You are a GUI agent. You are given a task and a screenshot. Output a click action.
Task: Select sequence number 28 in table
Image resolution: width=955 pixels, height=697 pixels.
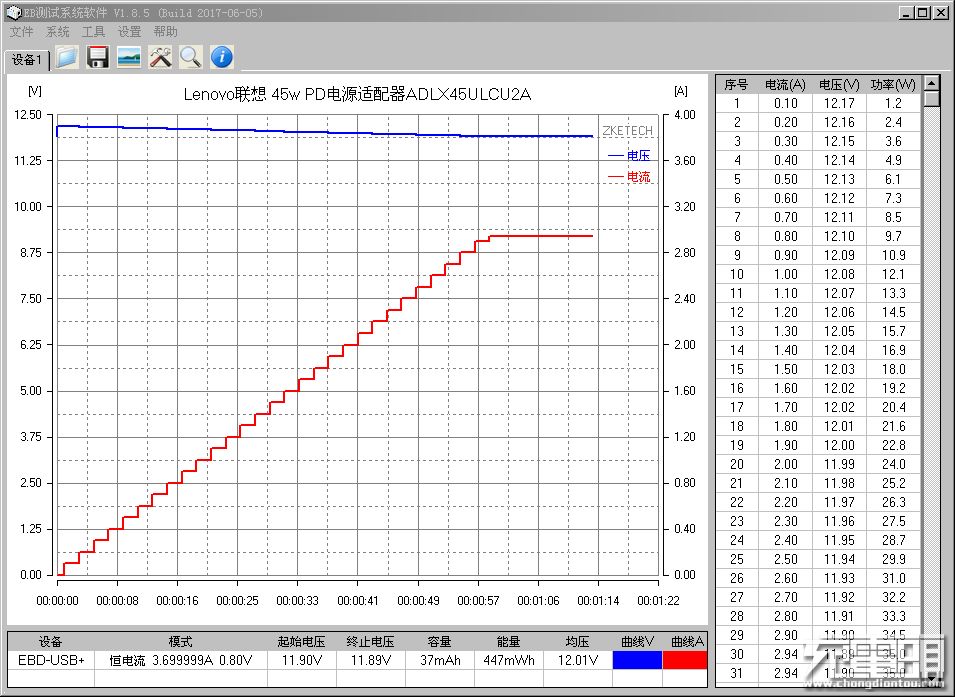click(736, 616)
